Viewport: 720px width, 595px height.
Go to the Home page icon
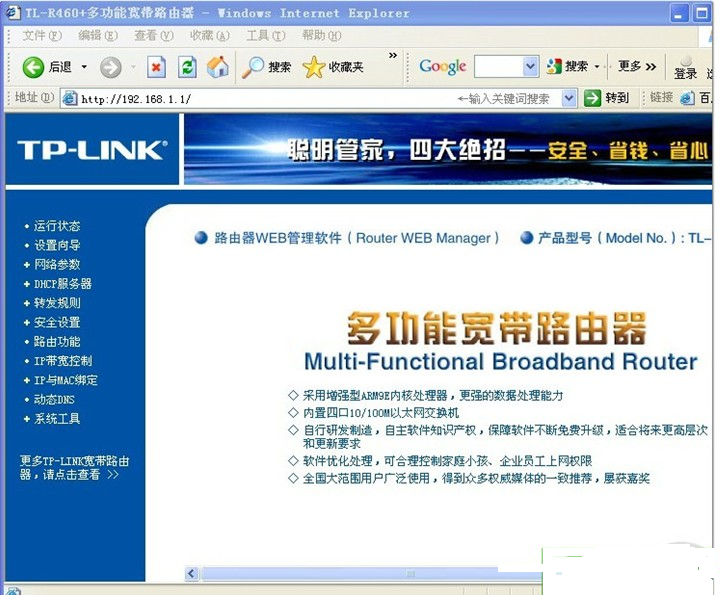coord(217,67)
